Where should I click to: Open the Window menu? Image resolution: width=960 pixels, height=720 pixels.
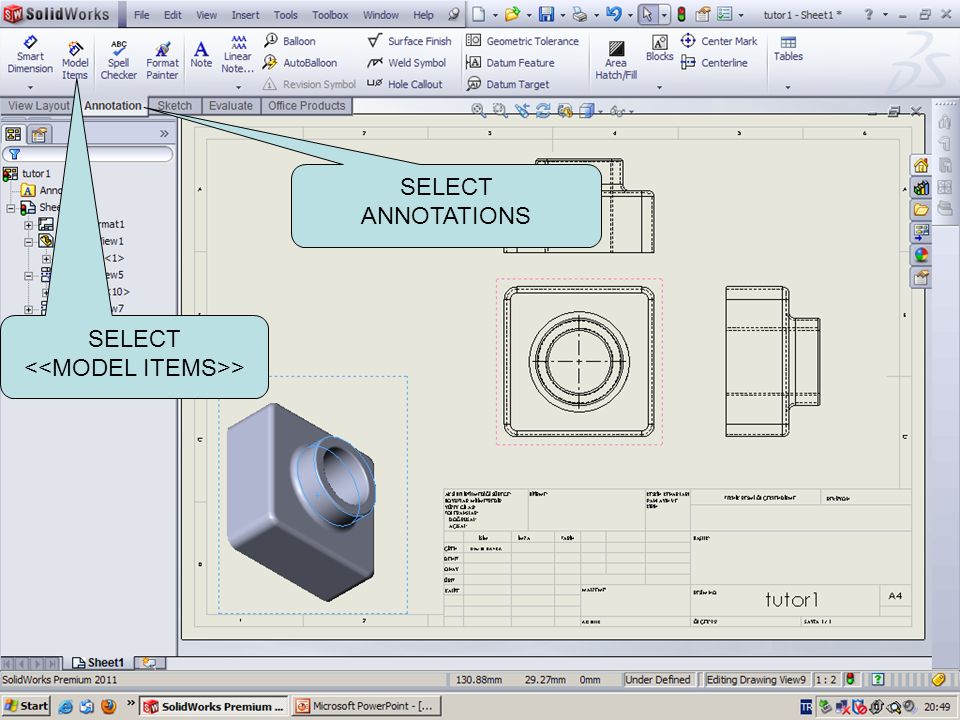click(381, 15)
